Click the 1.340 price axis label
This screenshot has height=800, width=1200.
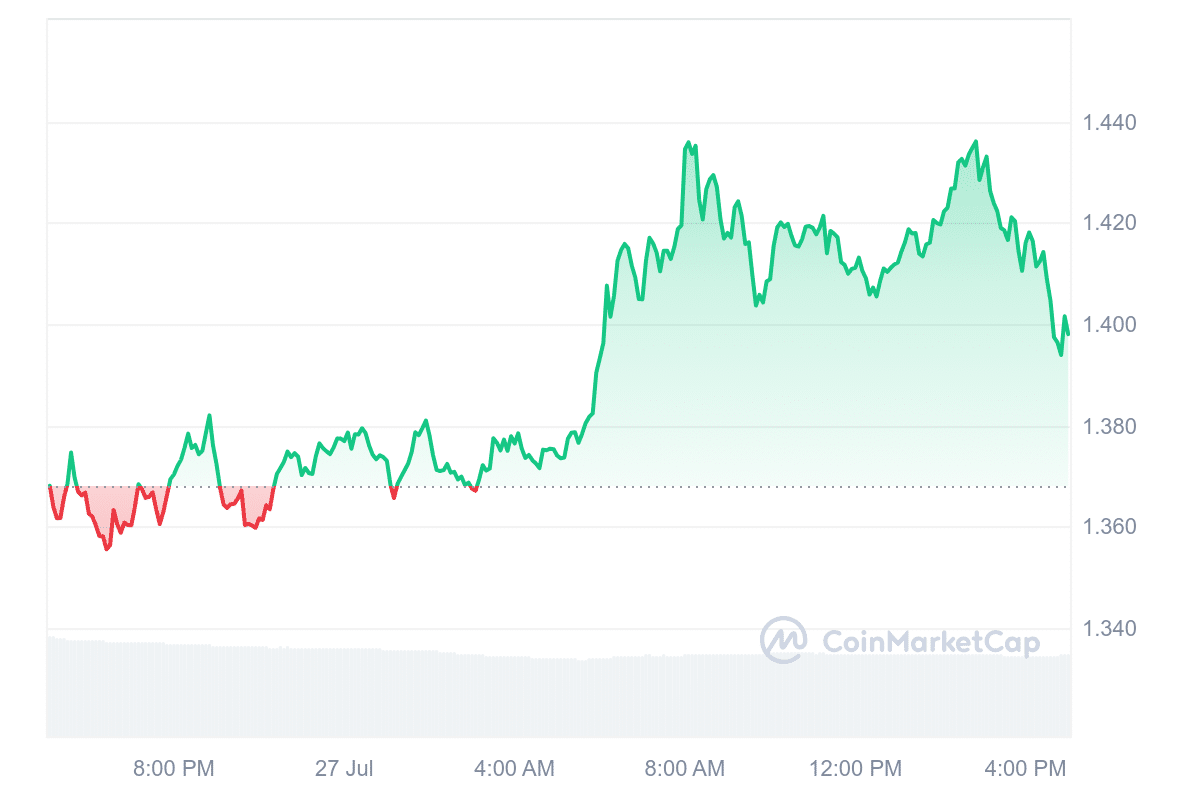[1108, 629]
